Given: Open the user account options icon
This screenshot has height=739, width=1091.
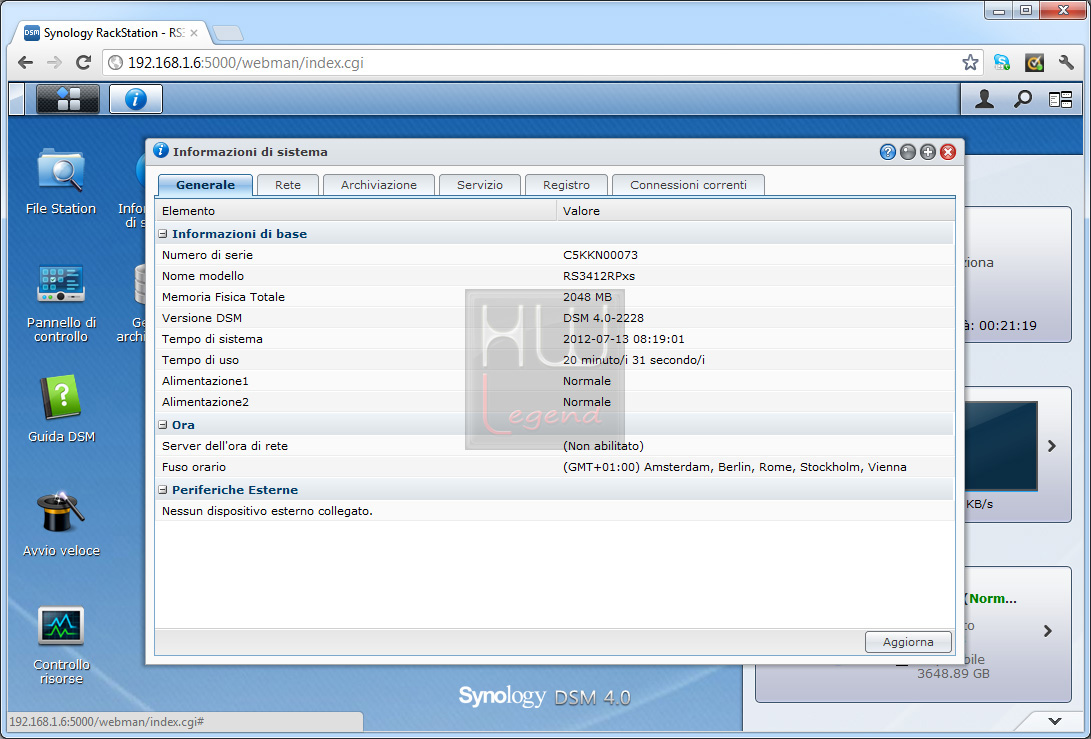Looking at the screenshot, I should (984, 100).
